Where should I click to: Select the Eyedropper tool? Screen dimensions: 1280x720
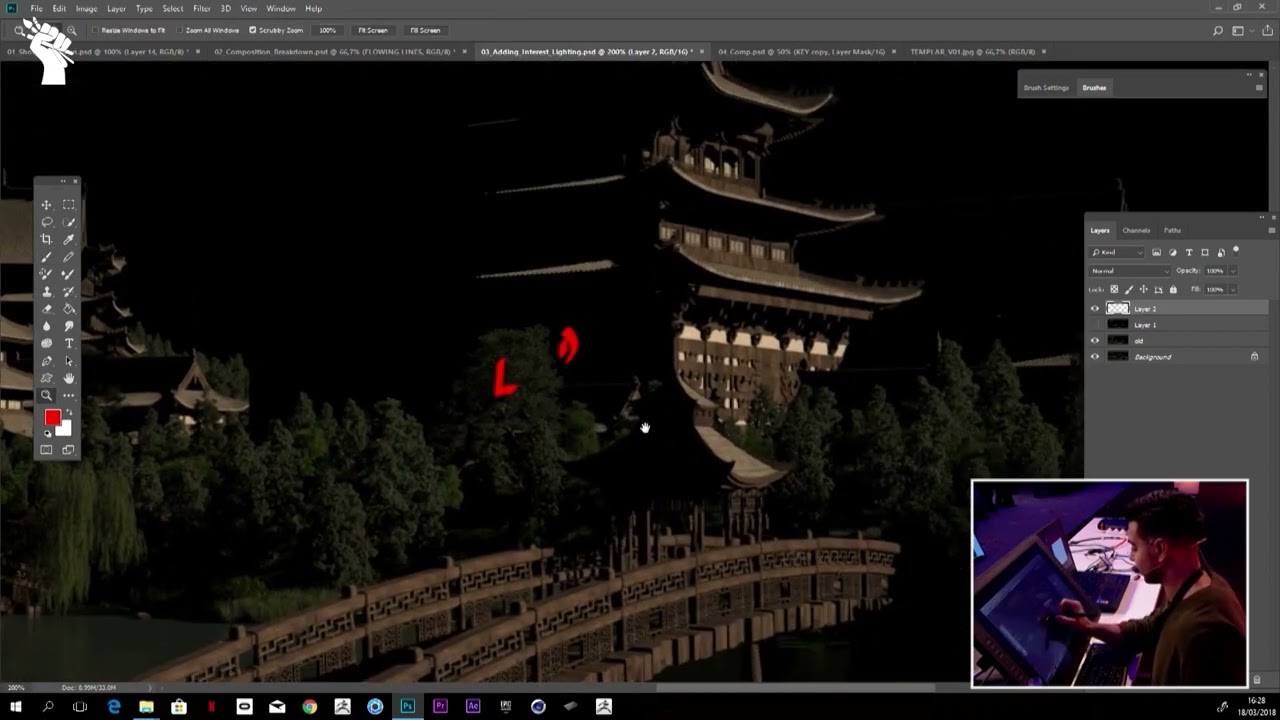coord(68,239)
